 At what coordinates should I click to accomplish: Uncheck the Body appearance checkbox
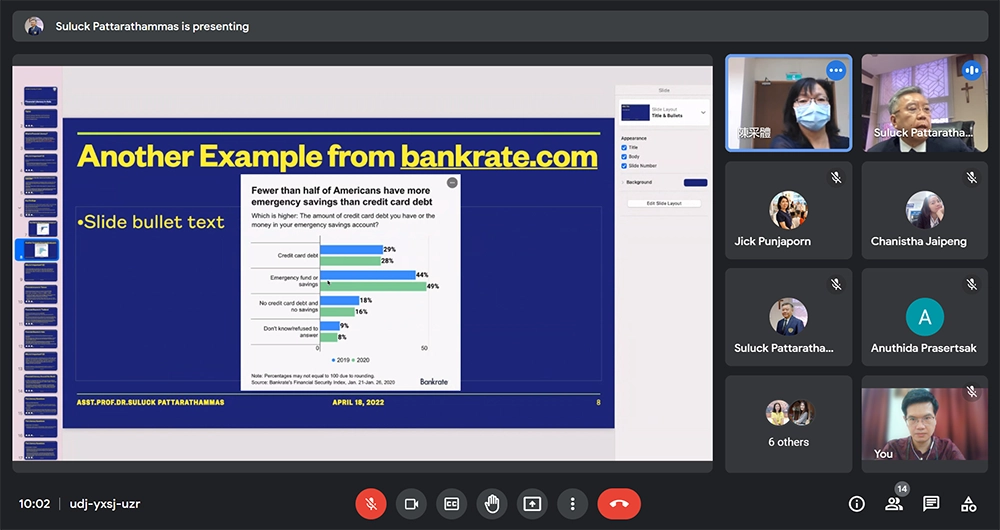[x=624, y=156]
